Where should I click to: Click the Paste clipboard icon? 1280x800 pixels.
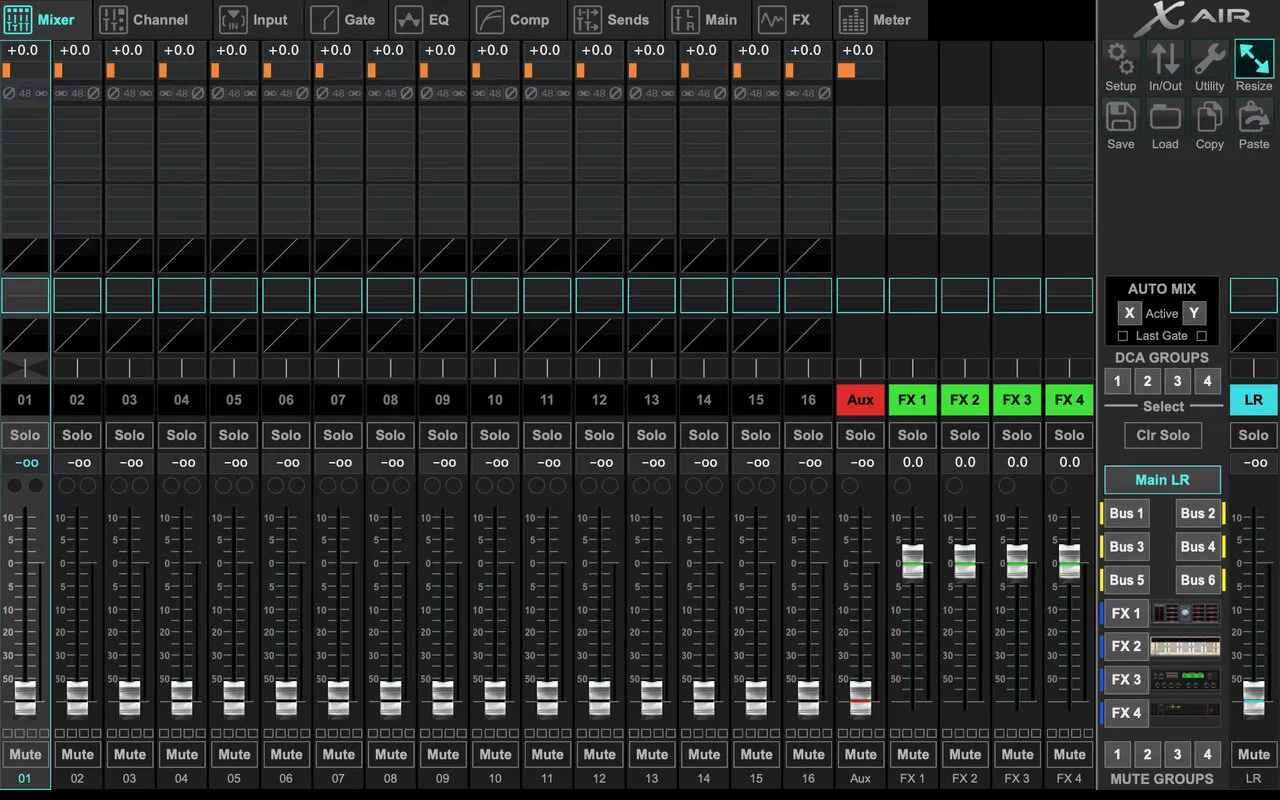coord(1253,116)
